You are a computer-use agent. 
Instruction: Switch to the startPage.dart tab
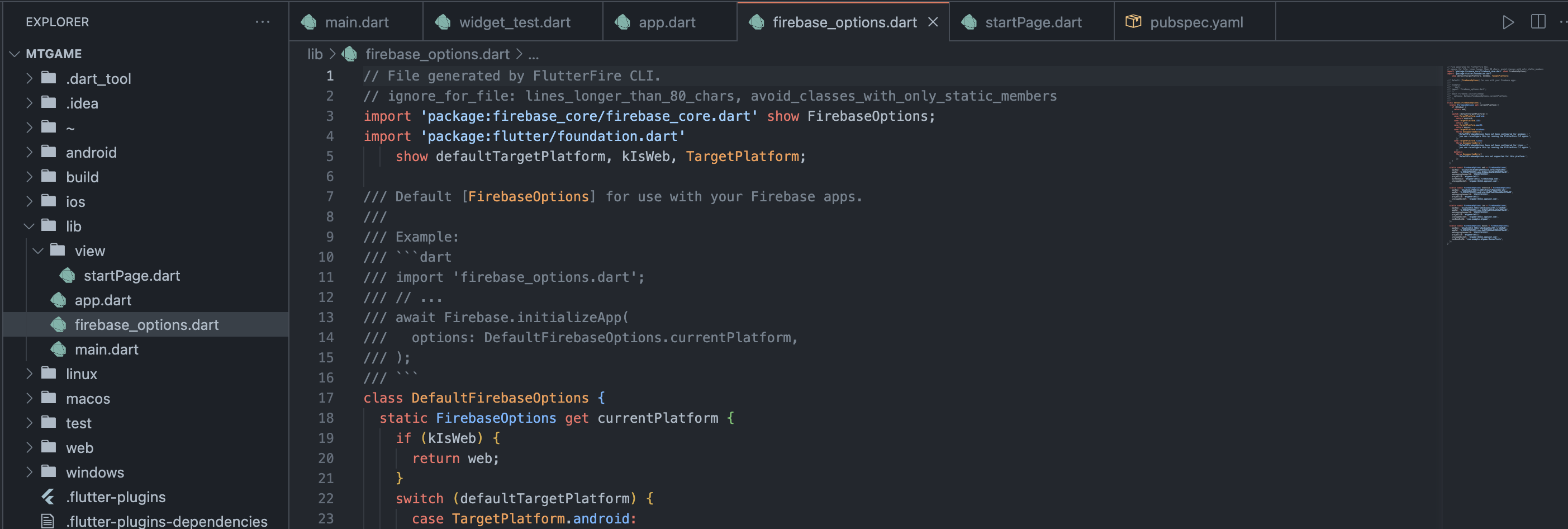pyautogui.click(x=1032, y=22)
